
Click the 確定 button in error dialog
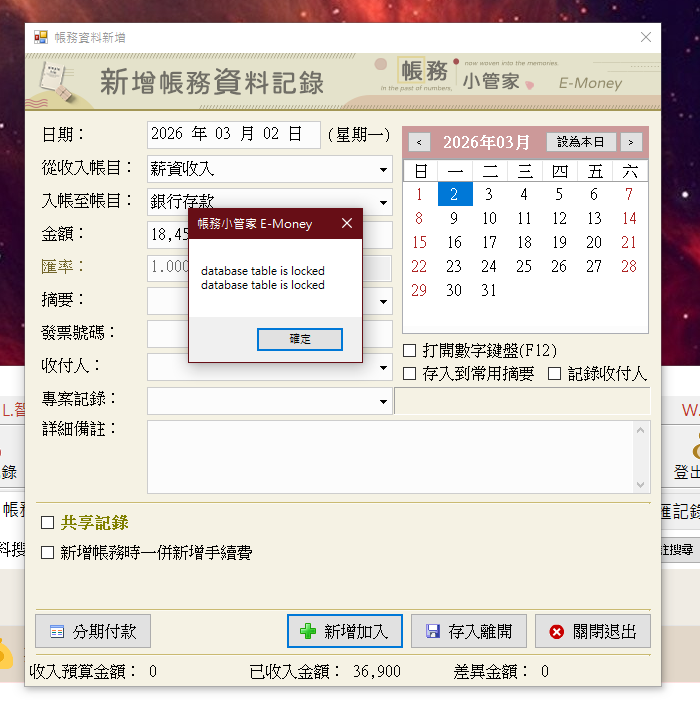click(x=300, y=339)
